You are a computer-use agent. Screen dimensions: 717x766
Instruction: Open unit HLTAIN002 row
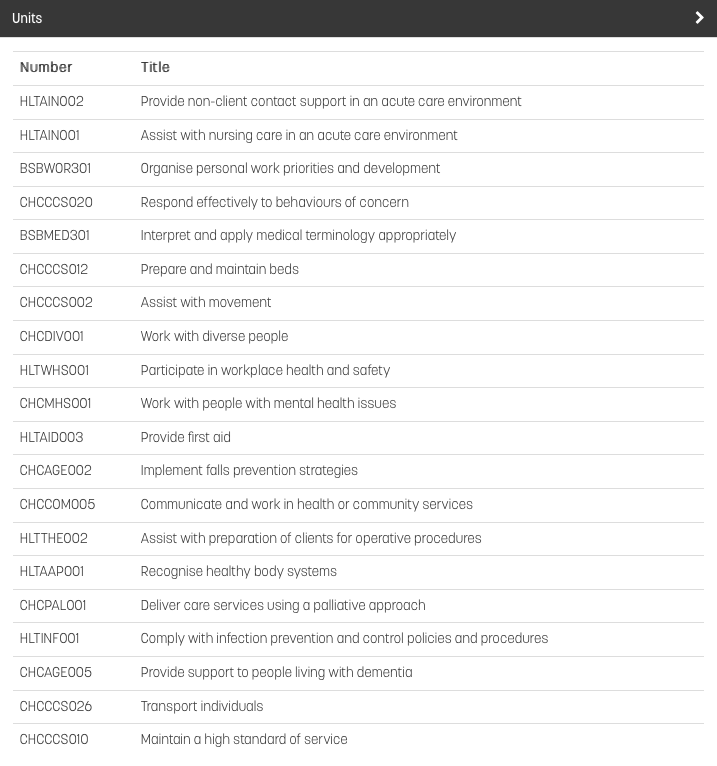point(358,102)
